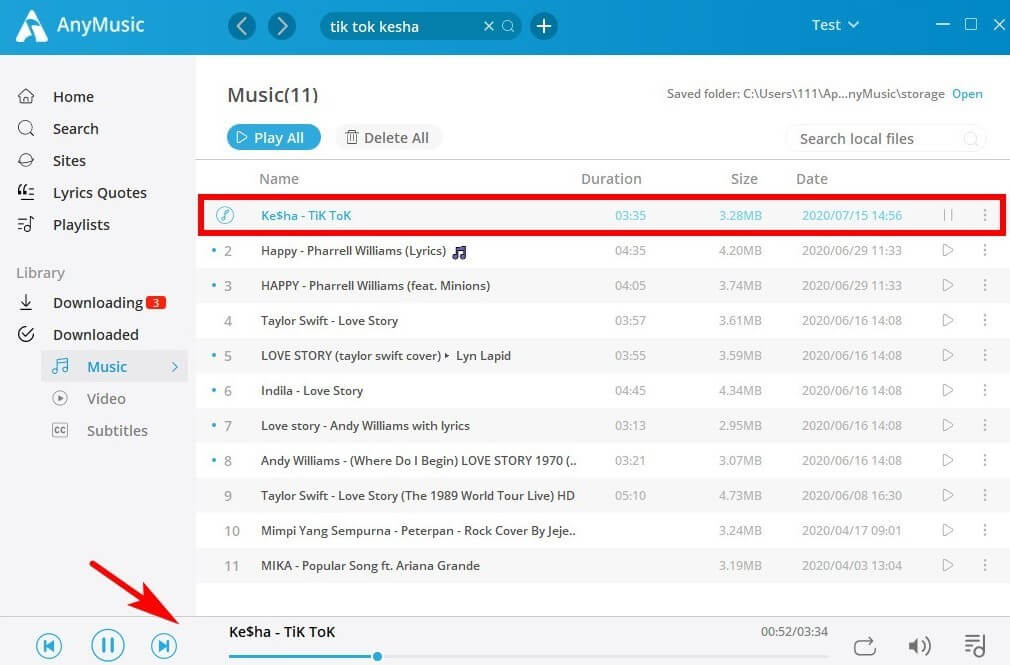Add a new tab with plus button

(544, 26)
